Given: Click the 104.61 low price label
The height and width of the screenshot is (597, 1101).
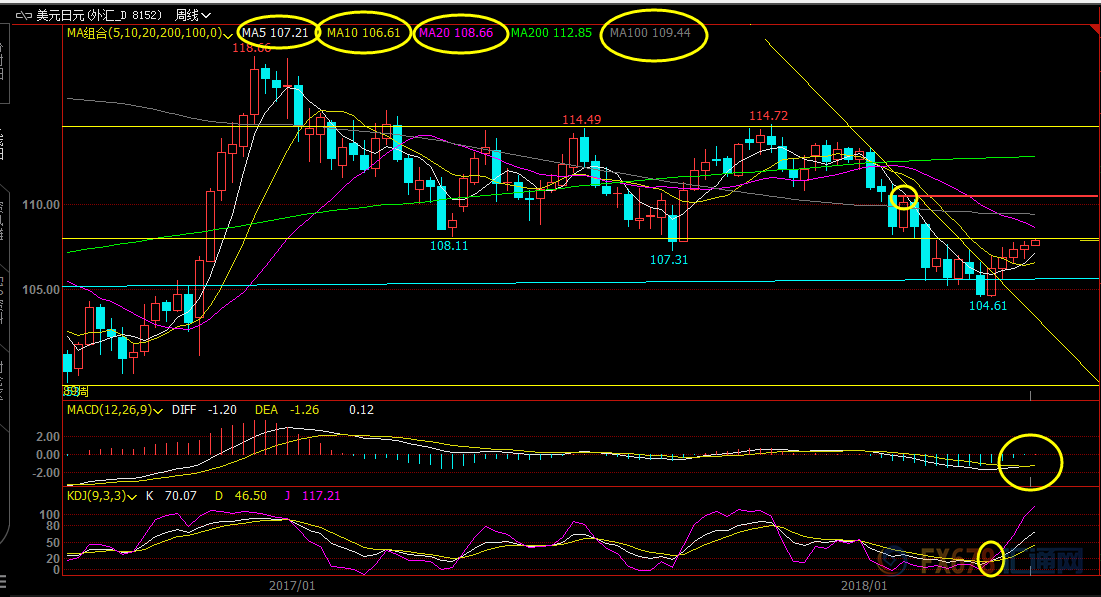Looking at the screenshot, I should [988, 306].
